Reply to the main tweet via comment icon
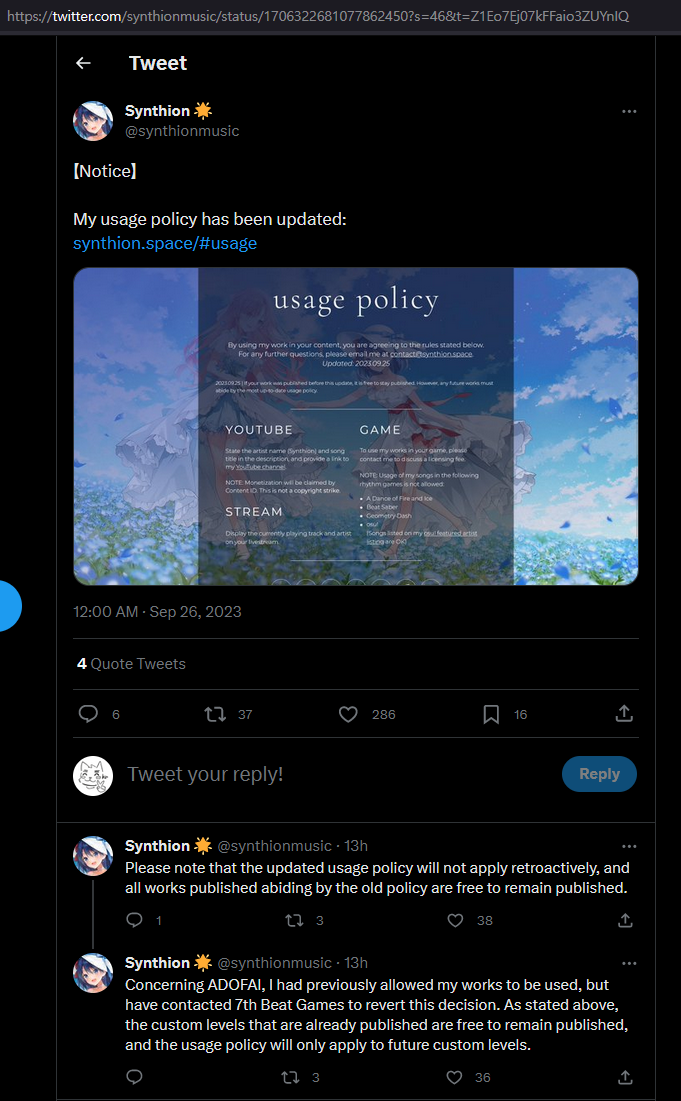The image size is (681, 1101). click(x=88, y=714)
